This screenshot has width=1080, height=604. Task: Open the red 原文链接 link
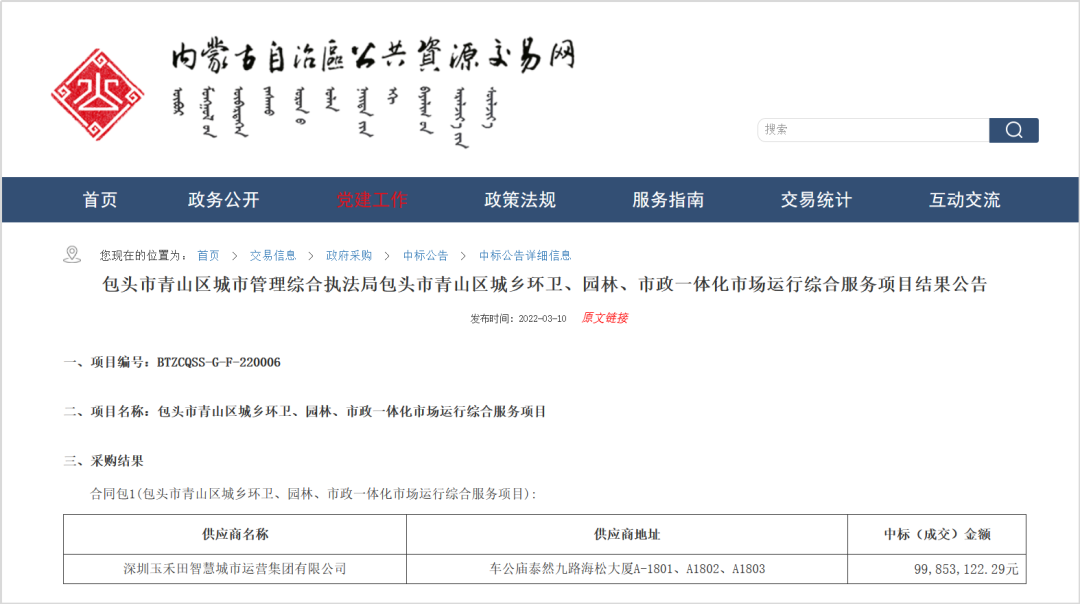[x=605, y=318]
